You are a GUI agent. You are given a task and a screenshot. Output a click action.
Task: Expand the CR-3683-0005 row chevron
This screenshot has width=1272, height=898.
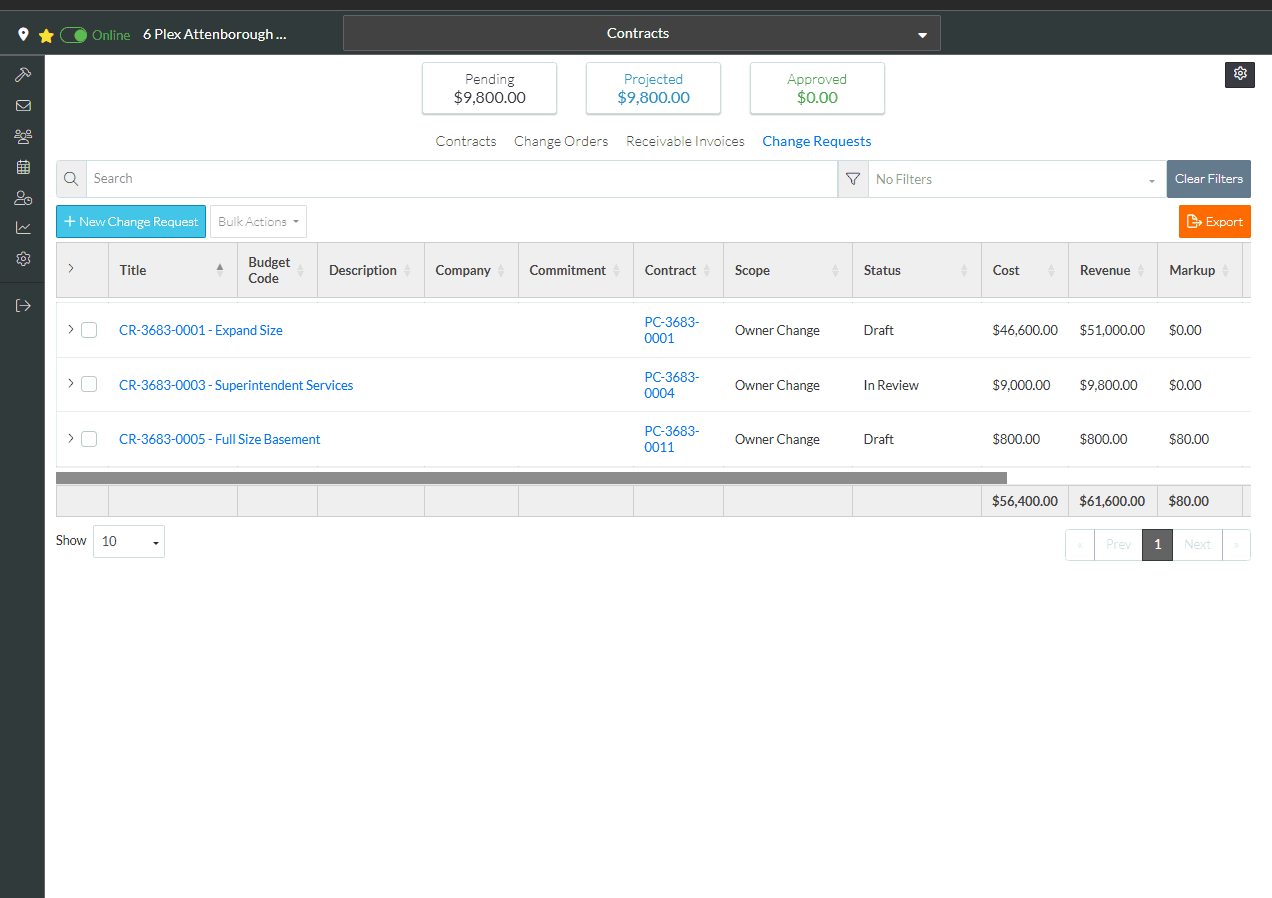pyautogui.click(x=70, y=437)
